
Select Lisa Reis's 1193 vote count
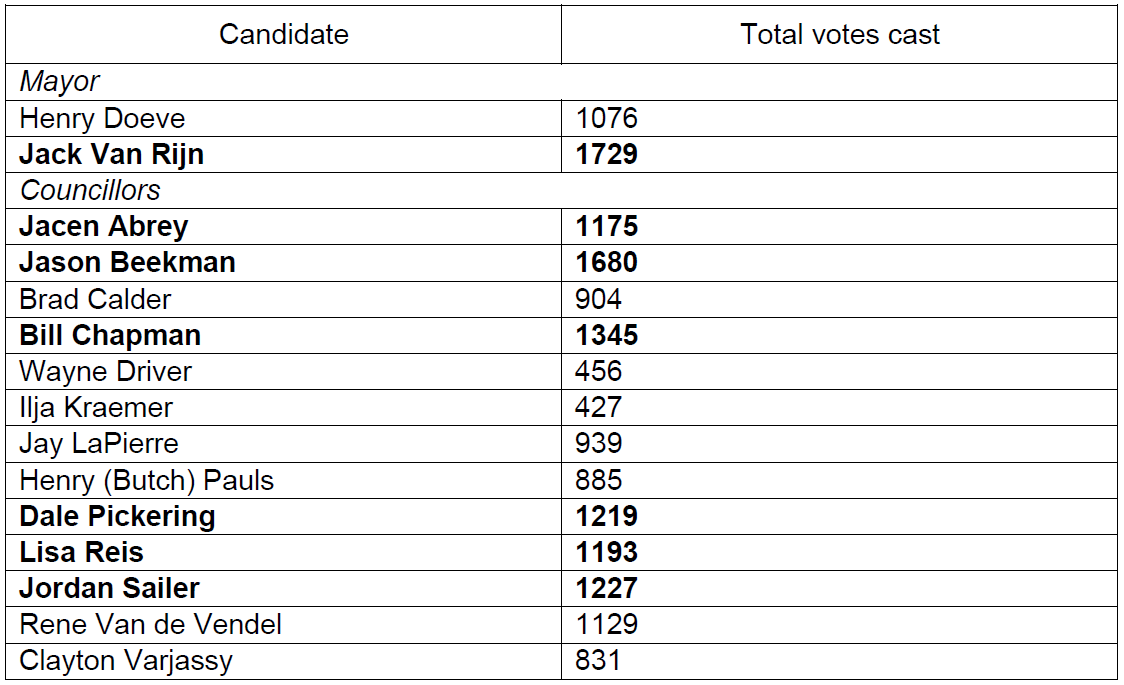[606, 553]
